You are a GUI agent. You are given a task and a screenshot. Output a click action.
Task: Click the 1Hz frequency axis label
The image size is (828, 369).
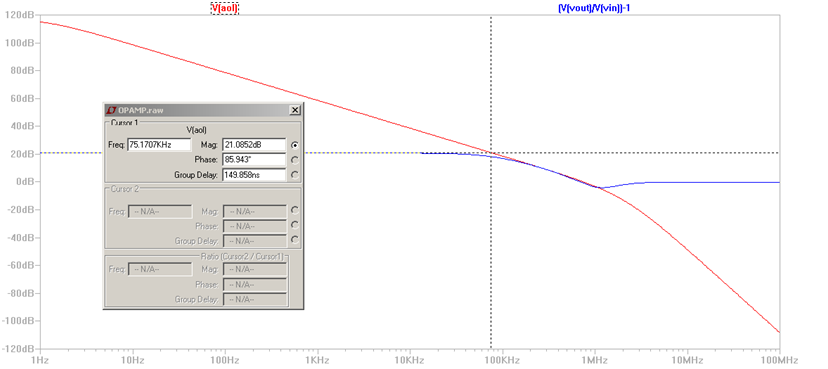[x=40, y=360]
